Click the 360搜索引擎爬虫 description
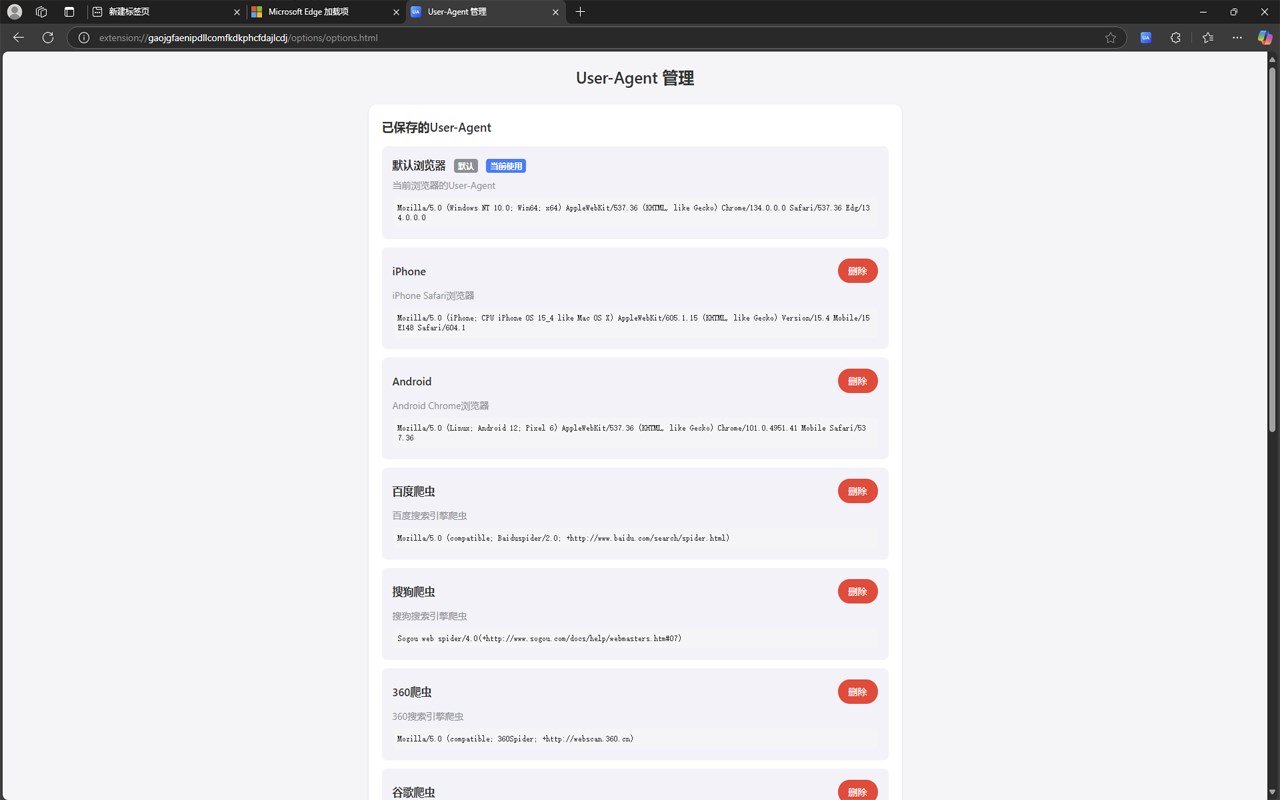1280x800 pixels. [428, 716]
